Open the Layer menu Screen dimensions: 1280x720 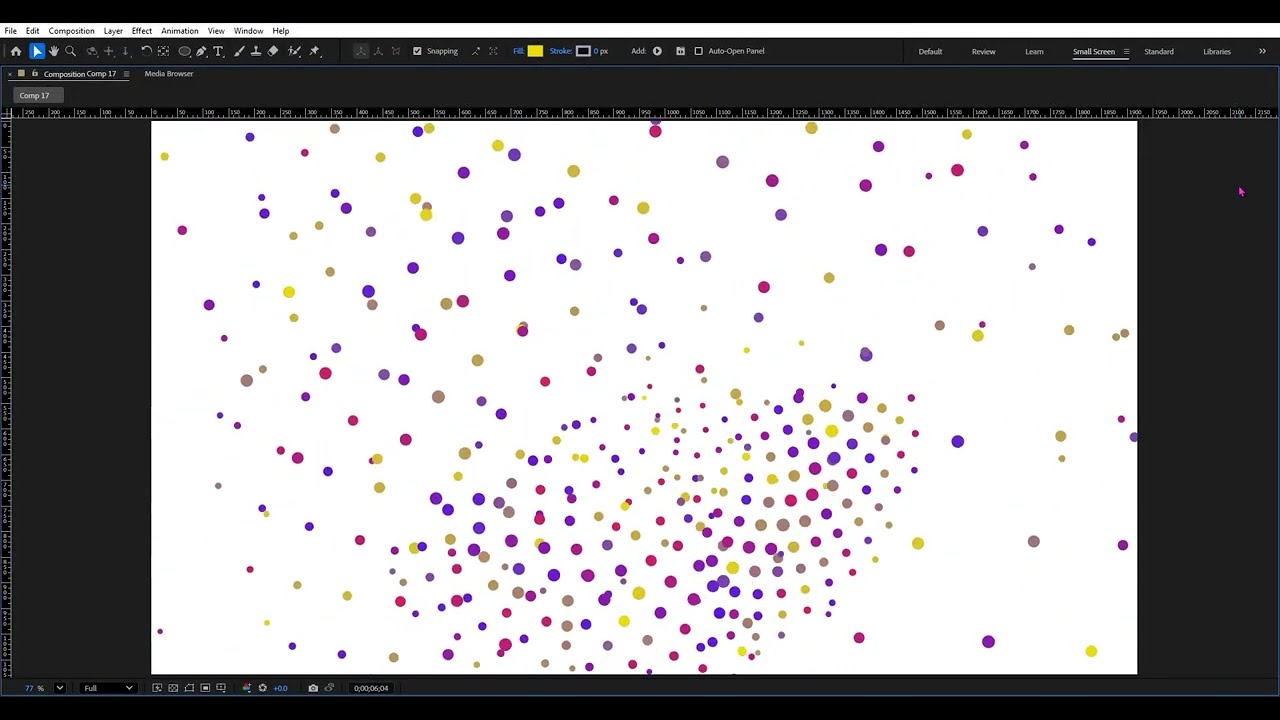[x=113, y=31]
